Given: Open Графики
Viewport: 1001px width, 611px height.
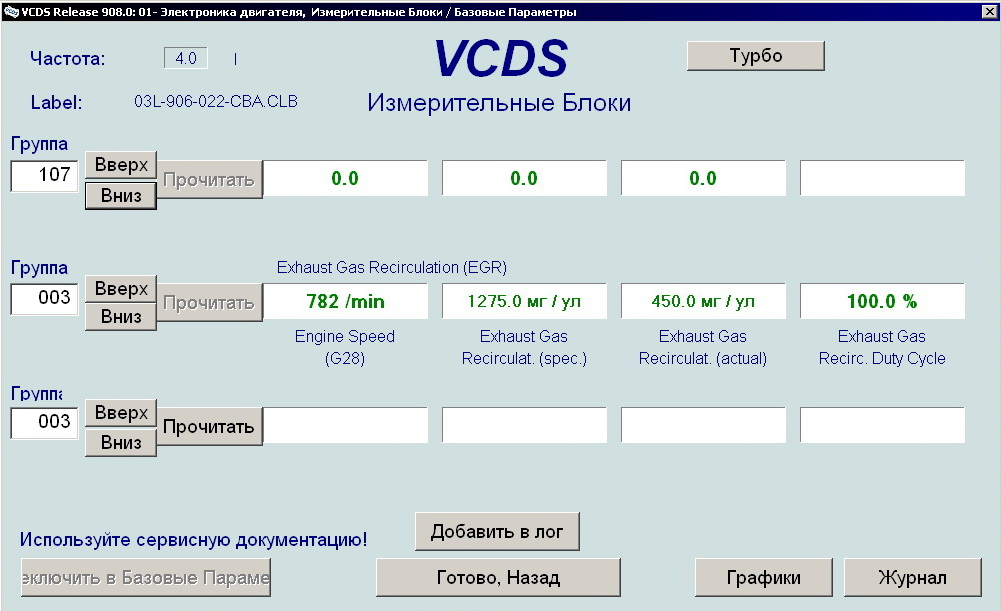Looking at the screenshot, I should pyautogui.click(x=764, y=578).
